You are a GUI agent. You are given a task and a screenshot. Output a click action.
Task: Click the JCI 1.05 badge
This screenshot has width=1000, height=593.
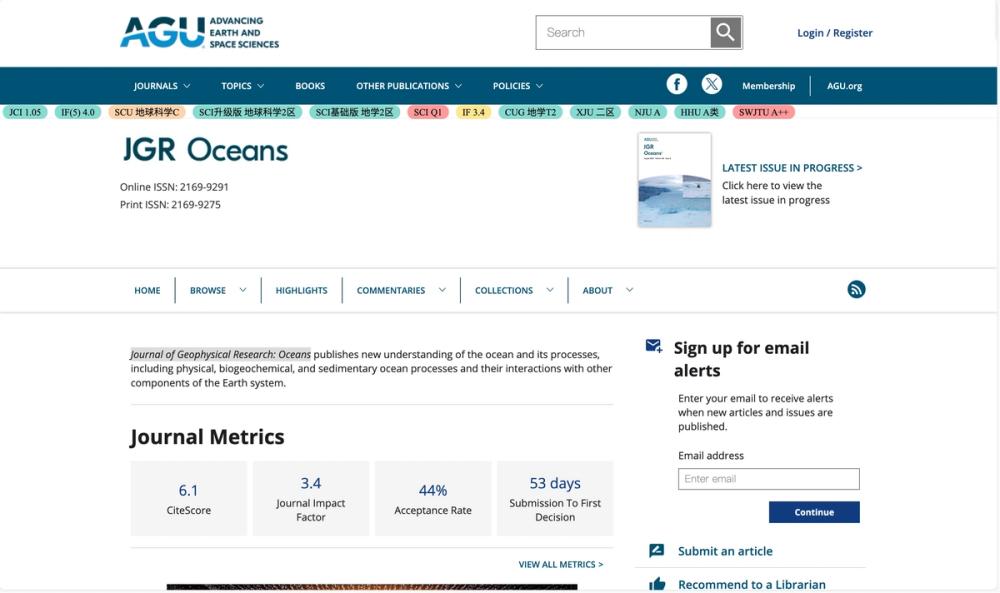pos(25,112)
